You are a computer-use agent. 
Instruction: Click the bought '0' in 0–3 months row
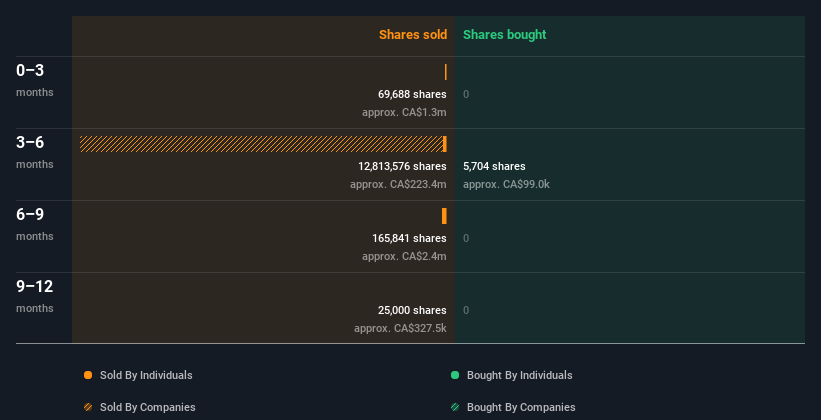pyautogui.click(x=466, y=94)
